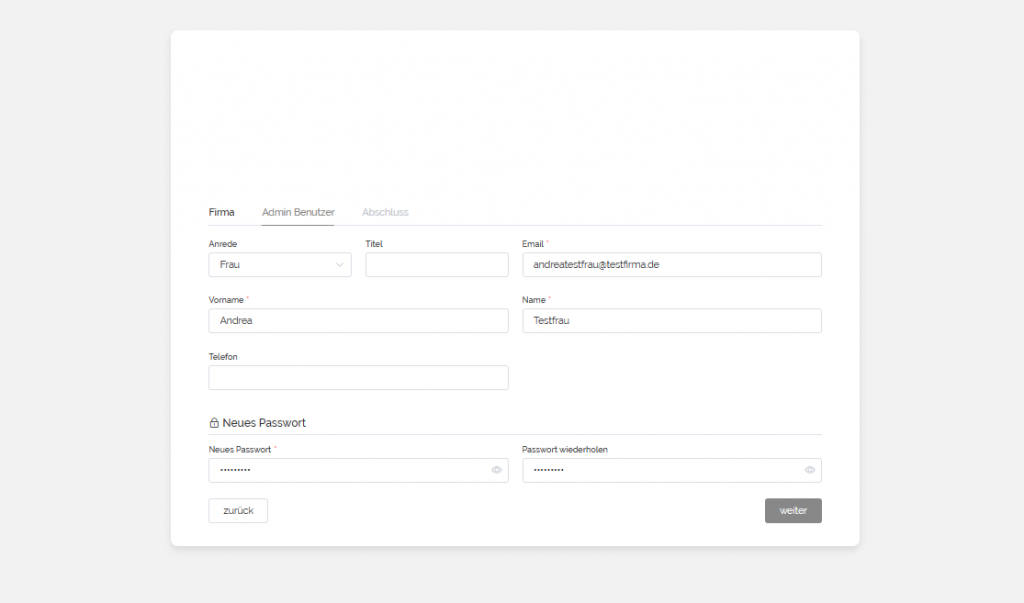Show password in Neues Passwort field
Image resolution: width=1024 pixels, height=603 pixels.
click(496, 470)
